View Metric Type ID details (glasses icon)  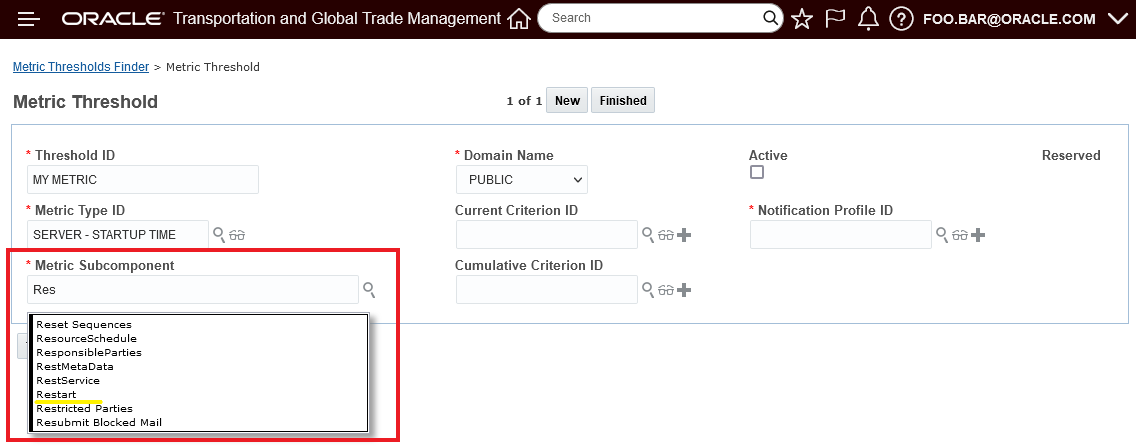click(237, 235)
